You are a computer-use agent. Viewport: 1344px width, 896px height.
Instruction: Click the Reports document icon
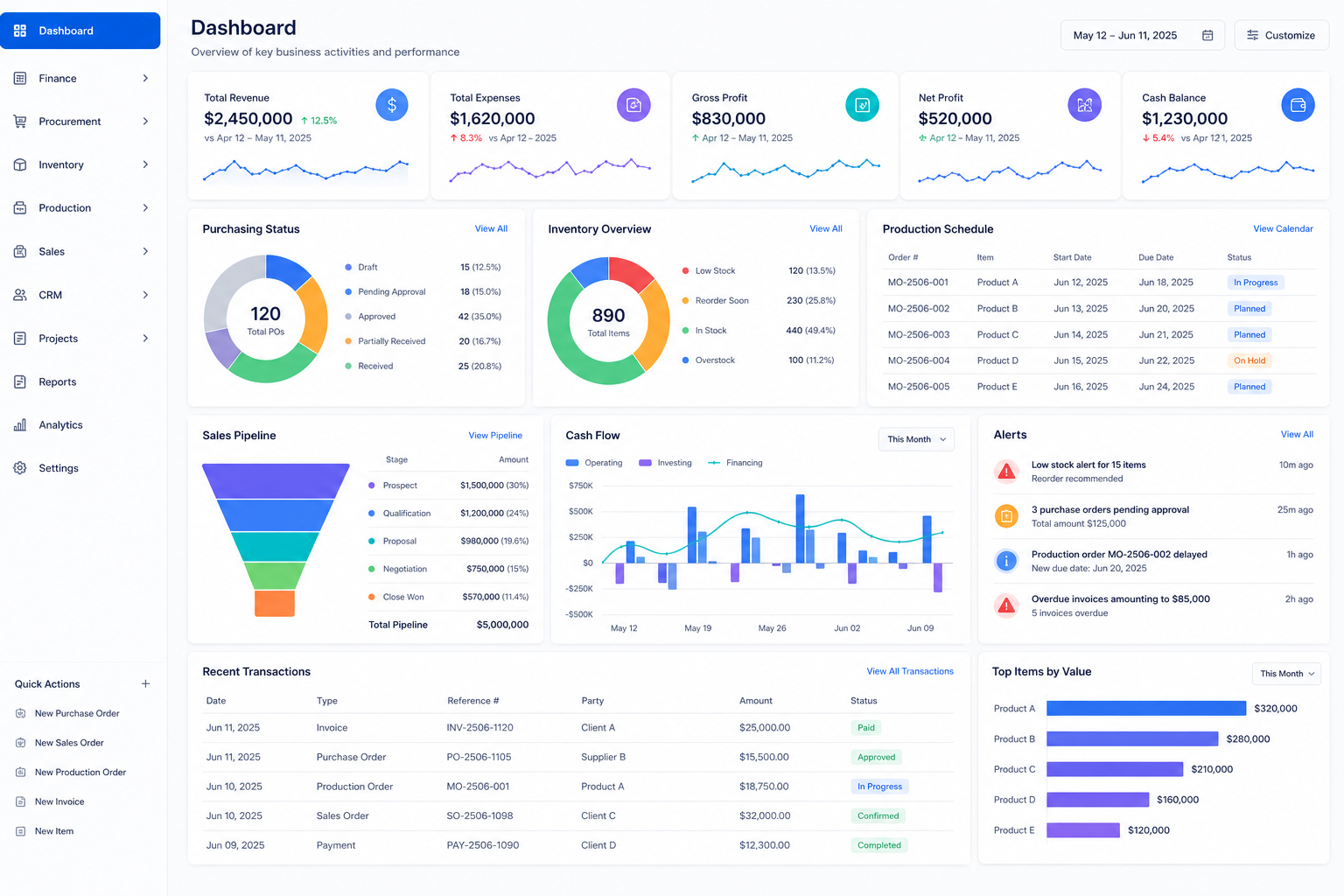click(x=20, y=382)
